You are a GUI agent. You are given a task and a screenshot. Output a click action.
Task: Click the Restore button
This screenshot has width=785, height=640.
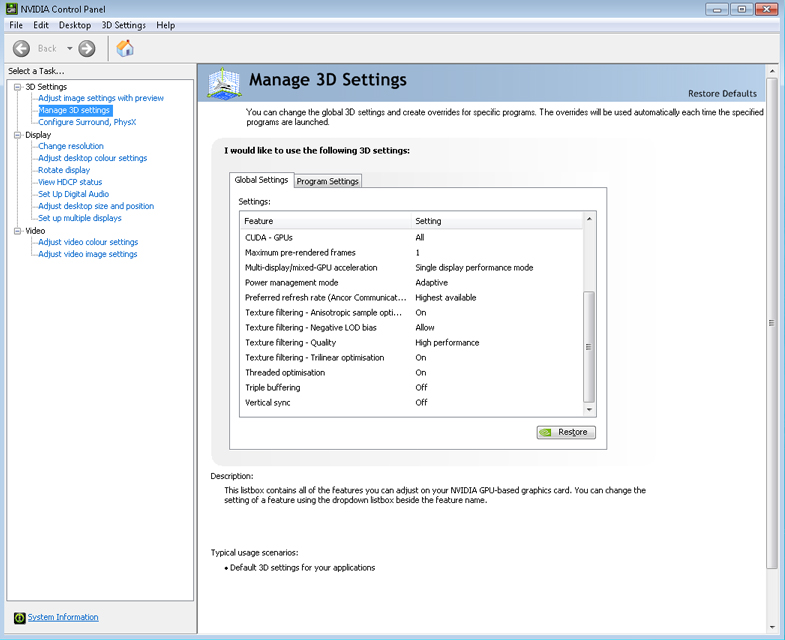(x=566, y=432)
